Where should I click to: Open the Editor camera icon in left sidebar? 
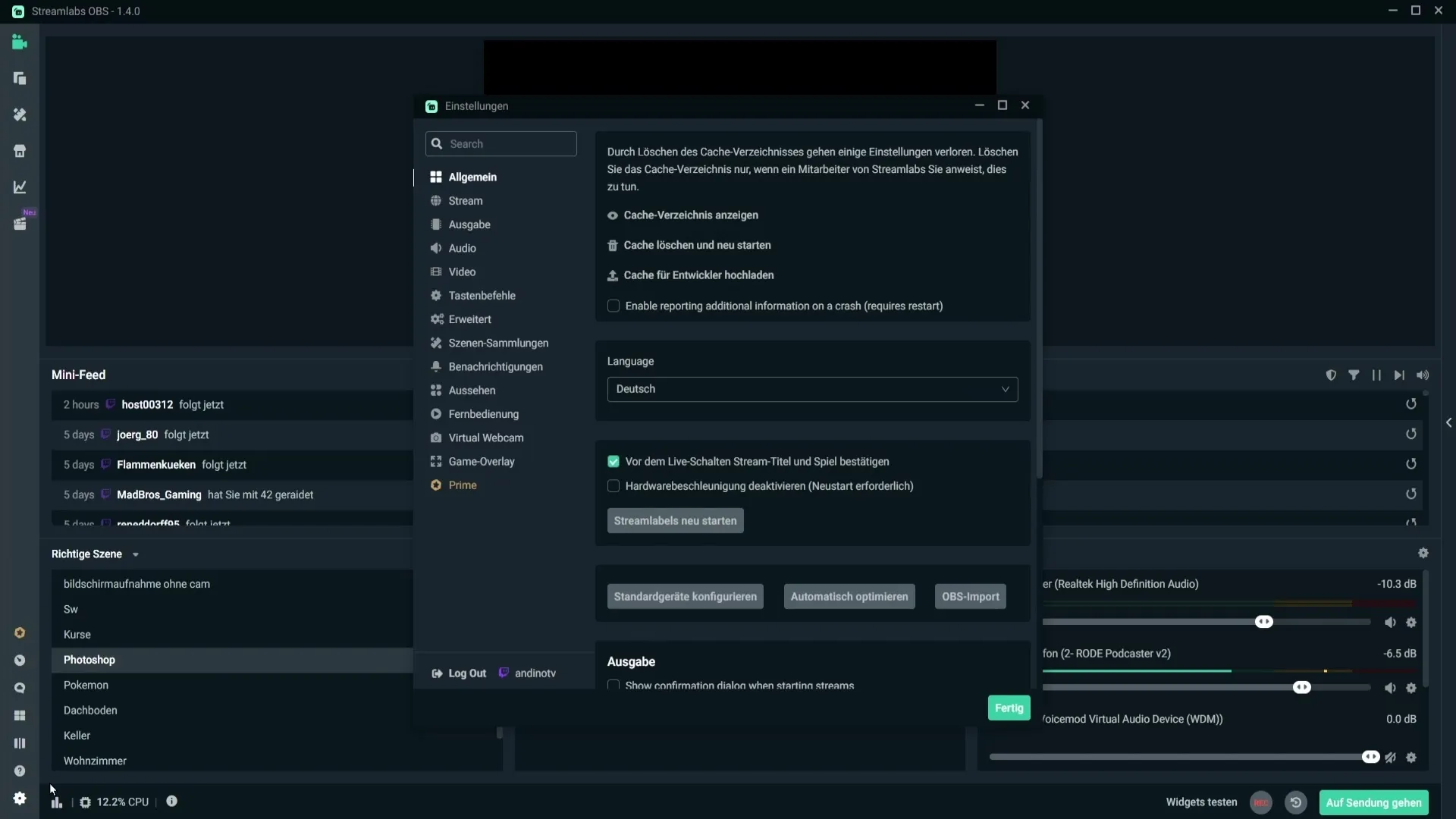[20, 42]
